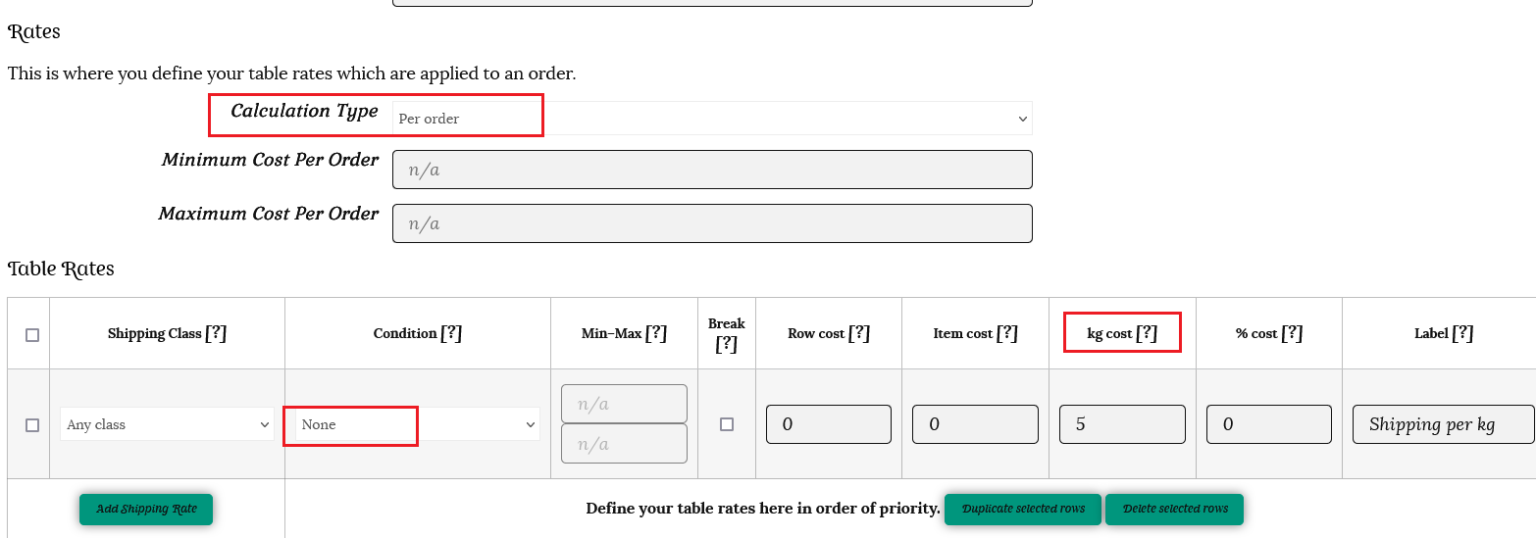The height and width of the screenshot is (538, 1536).
Task: Open the kg cost [?] help tooltip
Action: (1146, 334)
